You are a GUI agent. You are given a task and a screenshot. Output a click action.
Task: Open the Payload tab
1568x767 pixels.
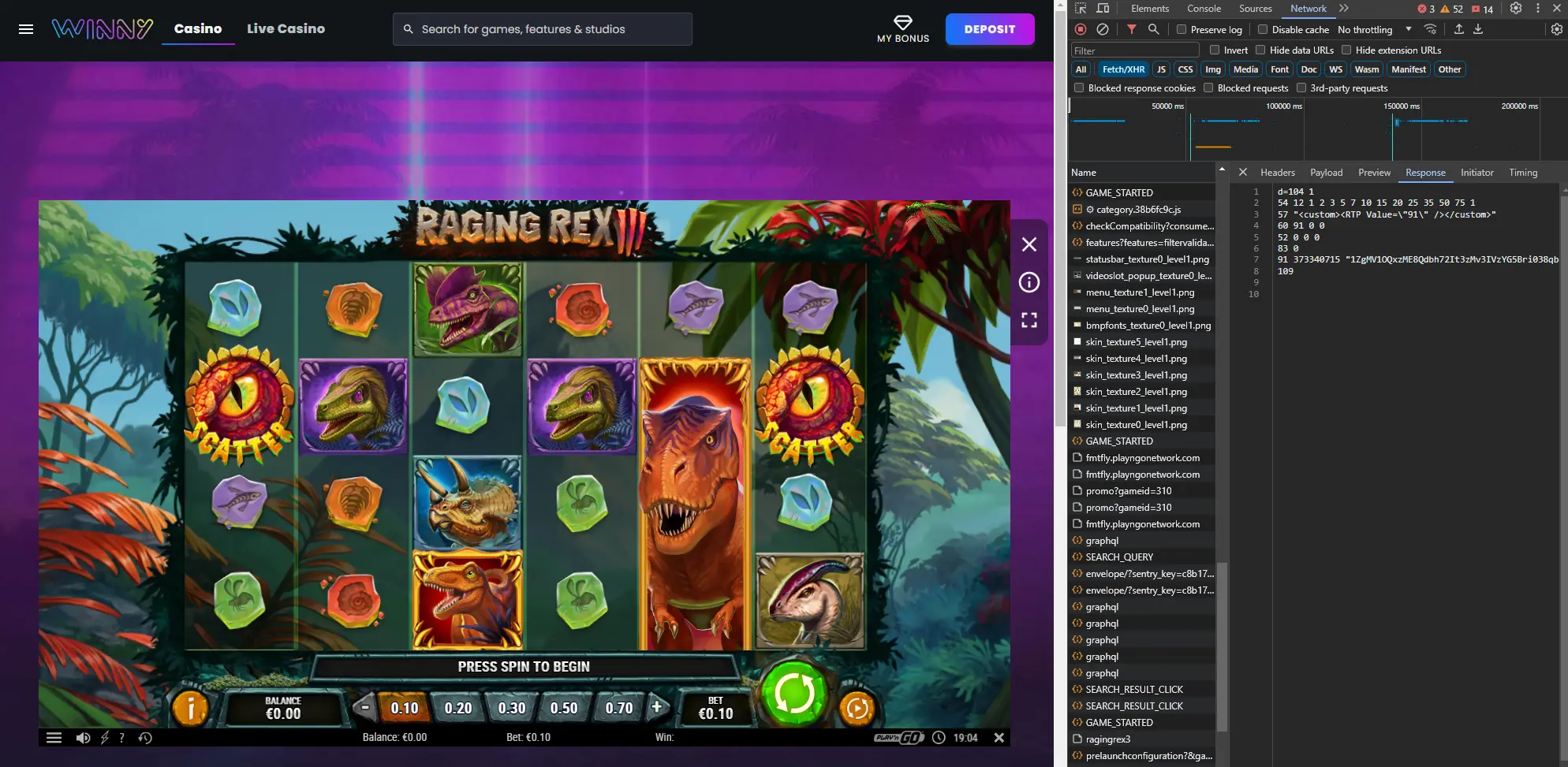click(x=1326, y=173)
